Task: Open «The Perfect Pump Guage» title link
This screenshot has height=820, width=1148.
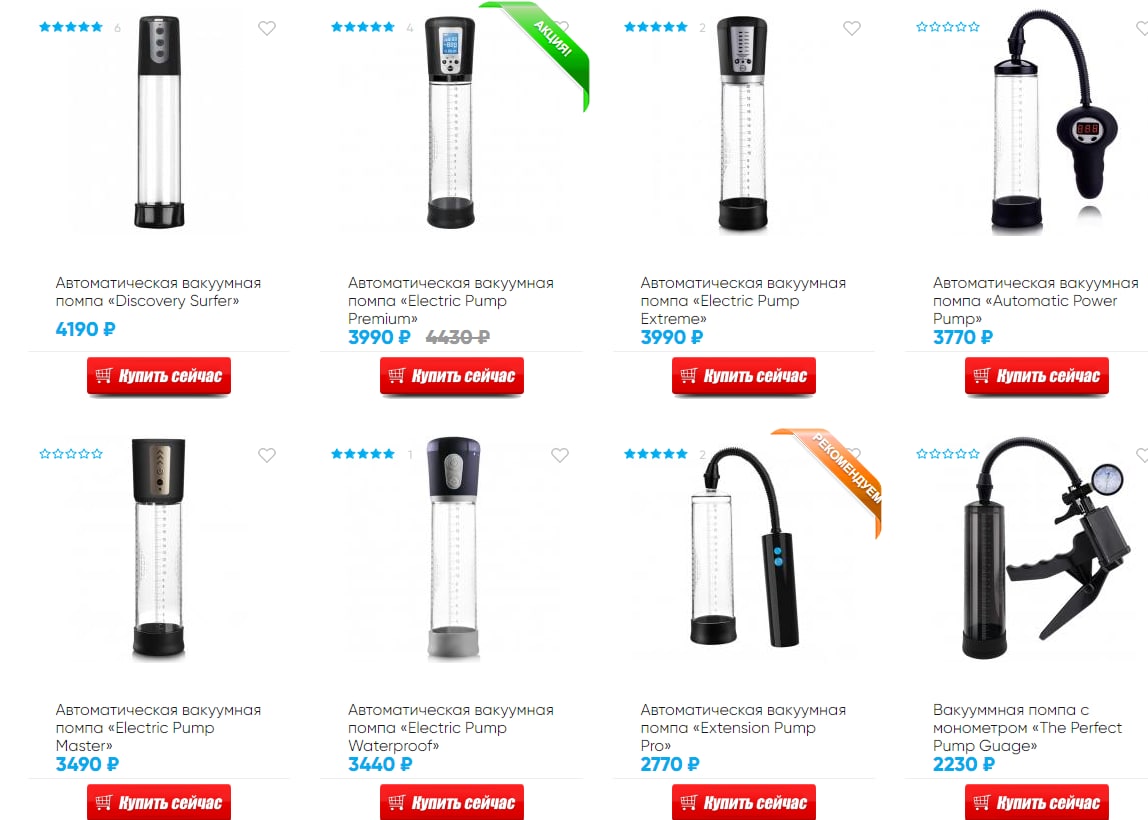Action: click(1027, 728)
